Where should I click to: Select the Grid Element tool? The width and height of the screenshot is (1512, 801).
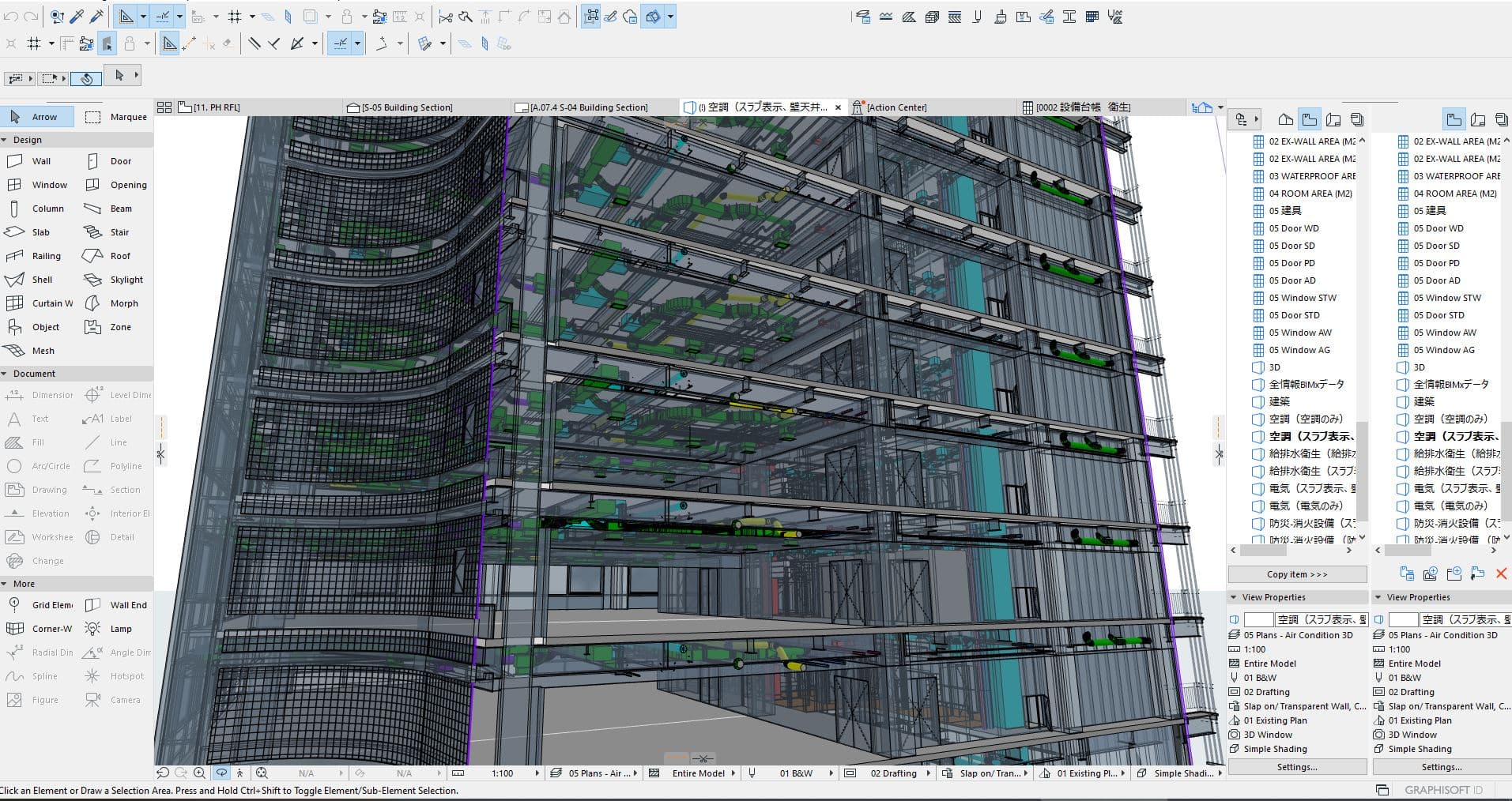pos(40,605)
